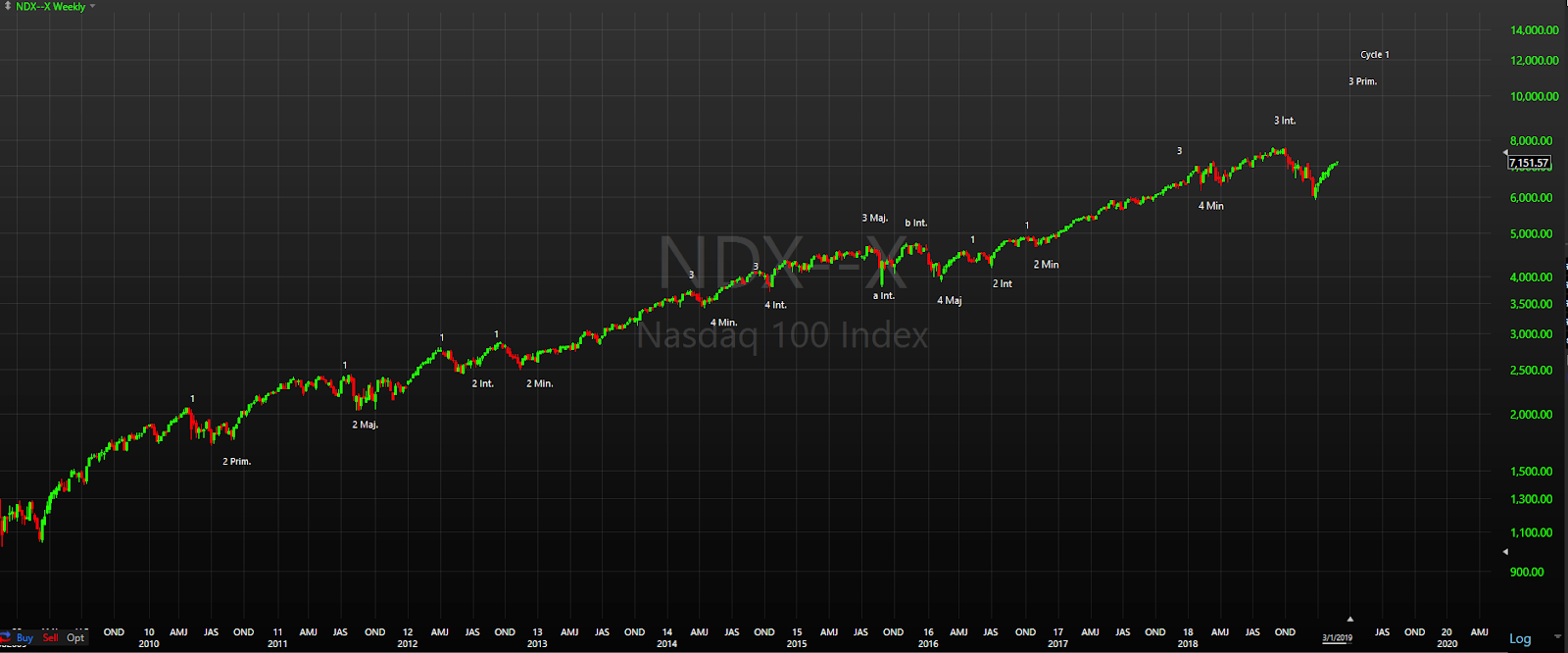1568x653 pixels.
Task: Click the red-blue swap arrows trade icon
Action: (x=6, y=637)
